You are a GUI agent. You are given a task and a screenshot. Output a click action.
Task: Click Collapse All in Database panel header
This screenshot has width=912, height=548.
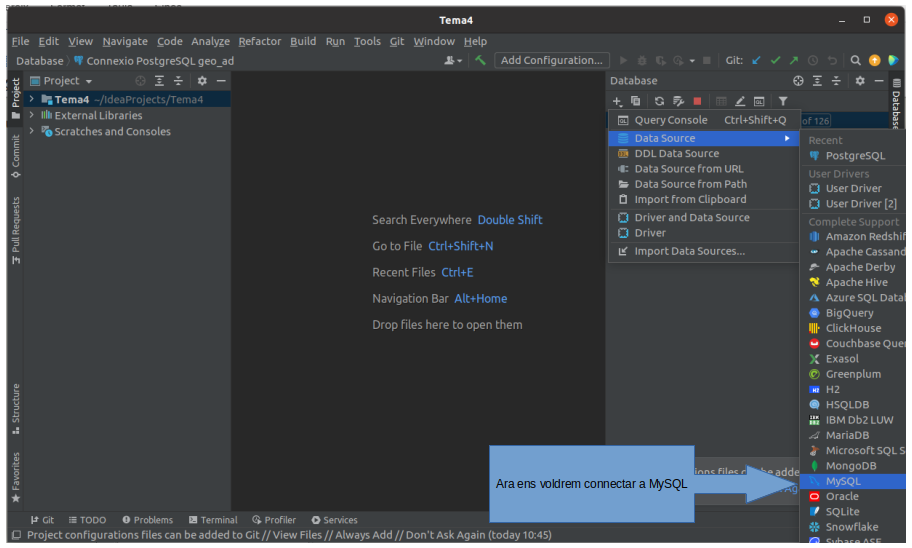[x=836, y=81]
